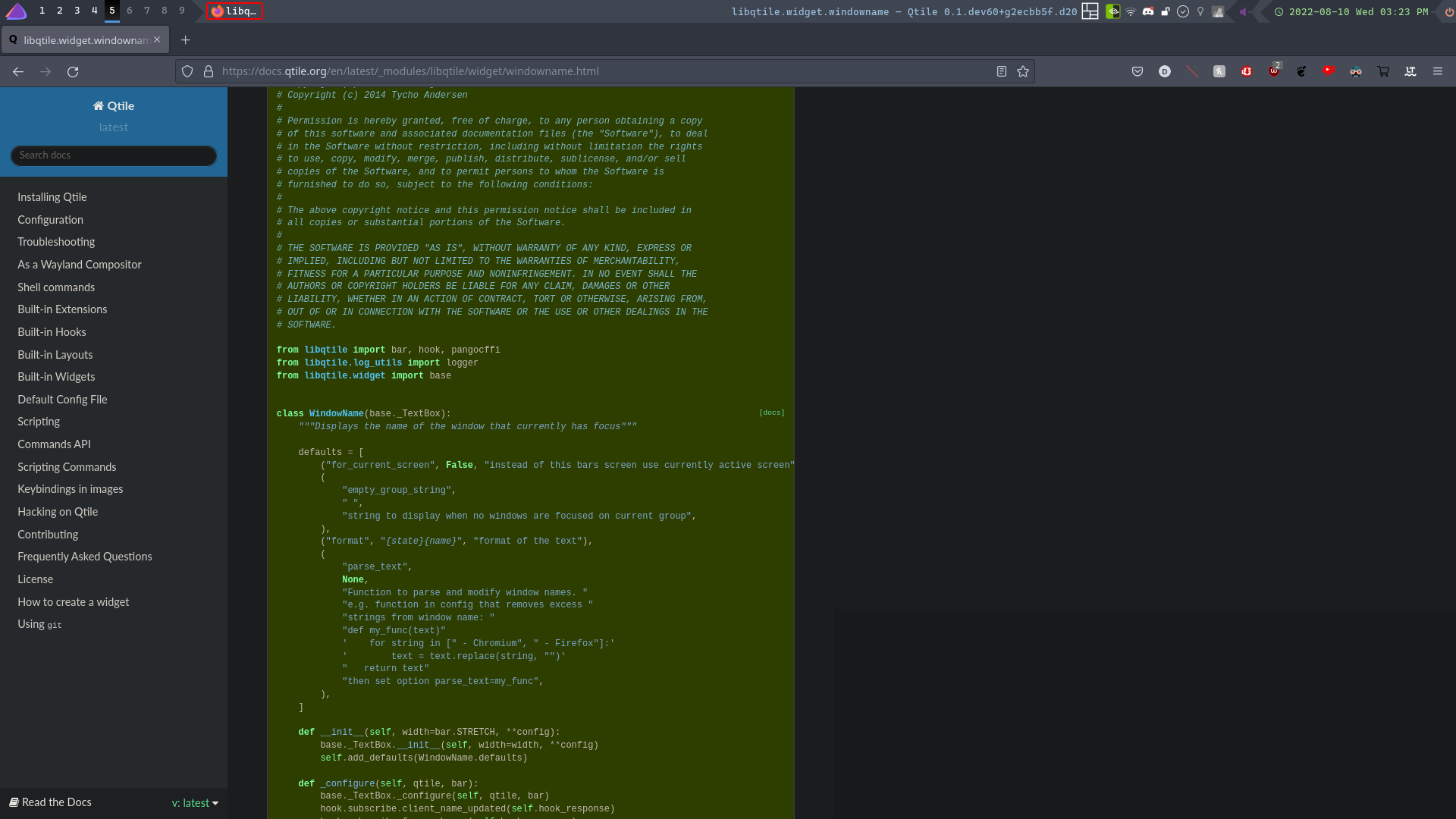Save page to Pocket

click(x=1137, y=71)
